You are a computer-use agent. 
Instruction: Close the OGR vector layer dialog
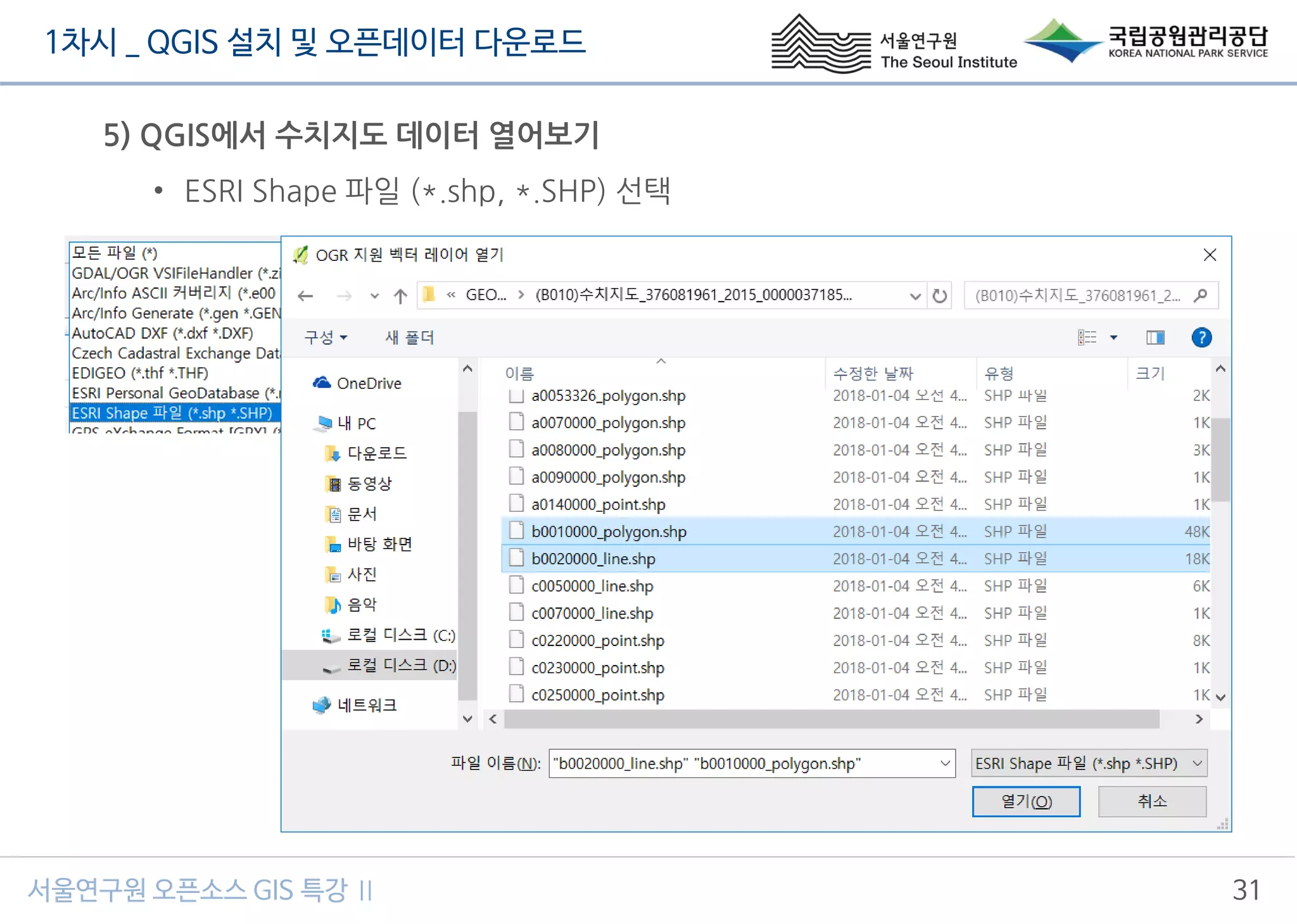[1210, 255]
